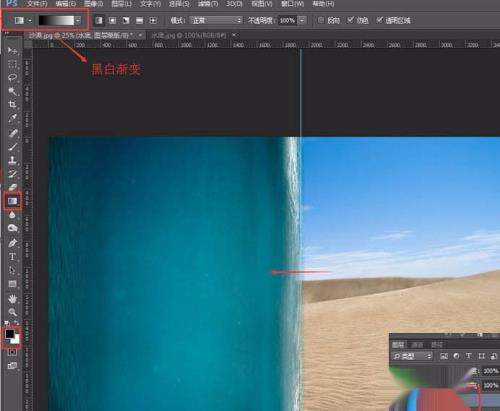This screenshot has width=500, height=411.
Task: Choose Diamond gradient style
Action: [x=153, y=21]
